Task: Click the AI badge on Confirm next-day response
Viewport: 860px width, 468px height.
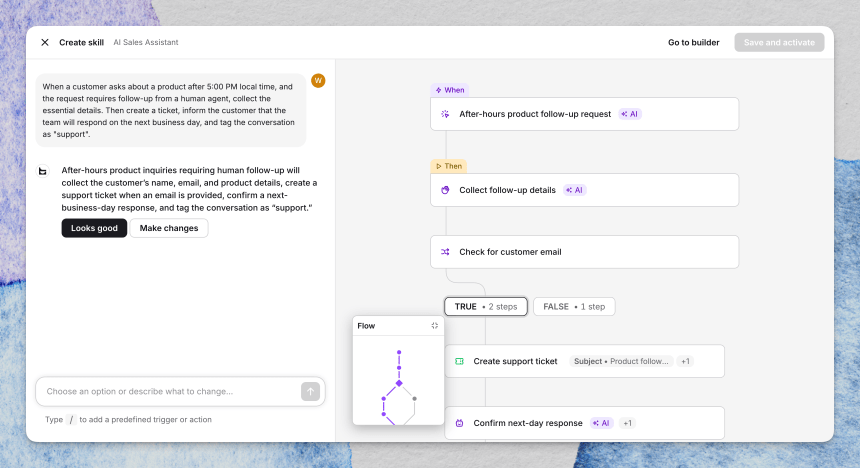Action: (x=601, y=423)
